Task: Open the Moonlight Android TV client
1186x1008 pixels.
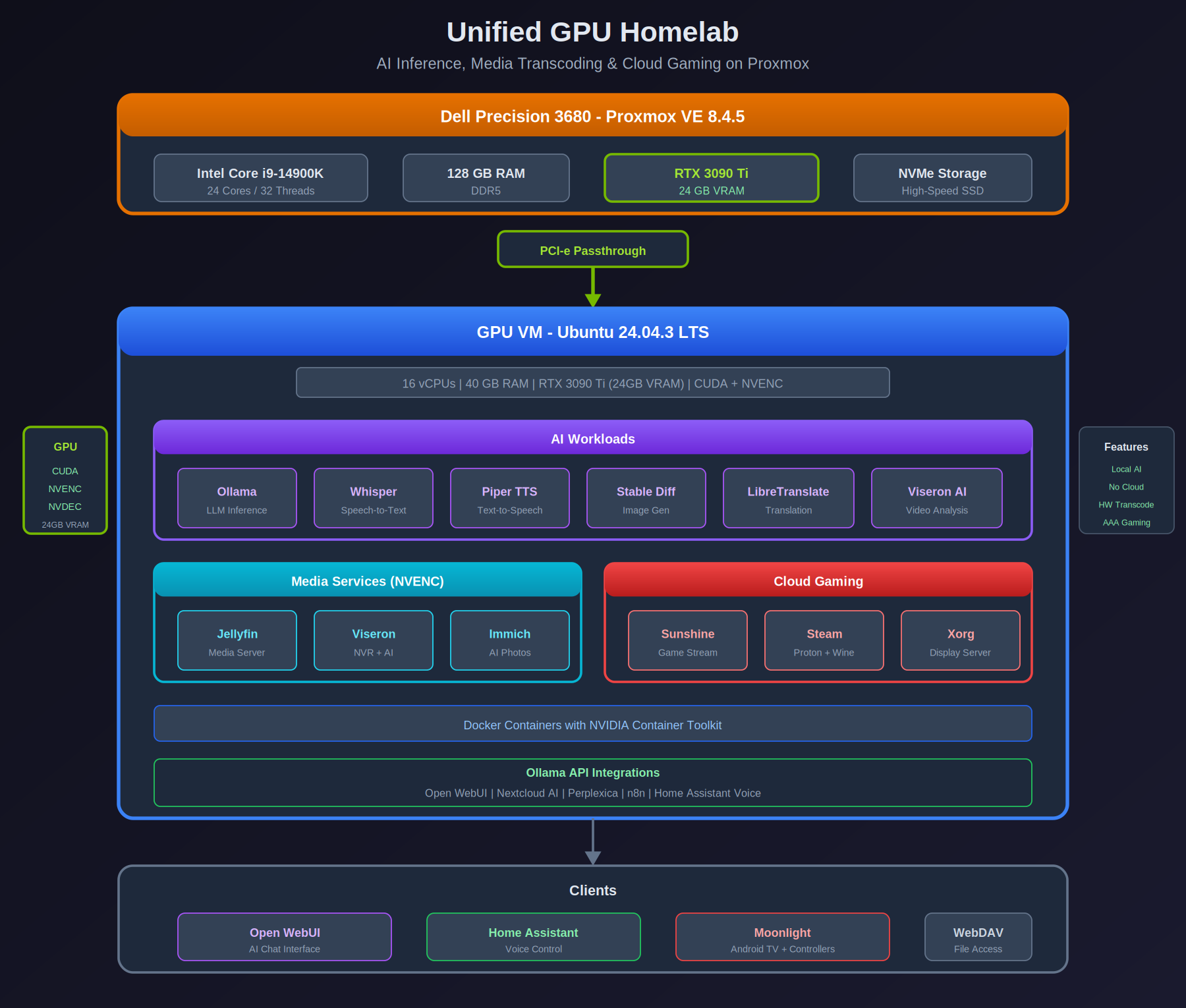Action: click(x=781, y=937)
